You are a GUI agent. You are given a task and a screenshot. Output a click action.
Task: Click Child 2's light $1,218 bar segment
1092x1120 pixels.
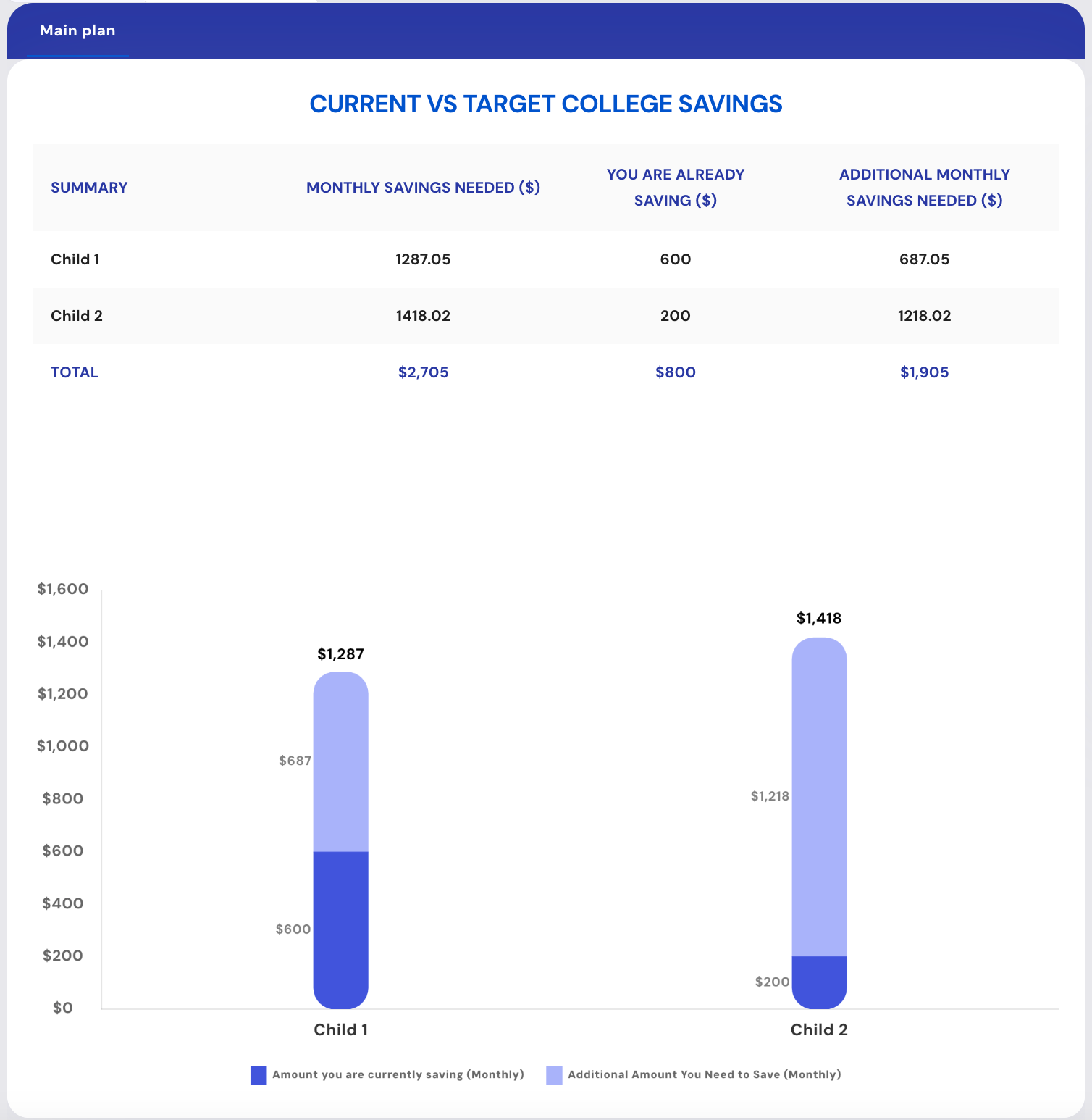[x=819, y=797]
